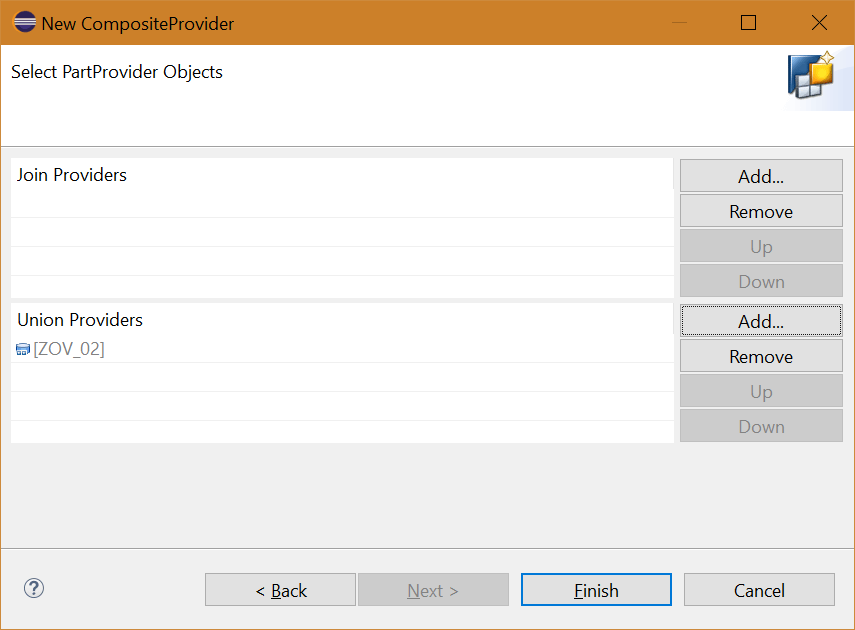This screenshot has width=855, height=630.
Task: Go back to previous wizard page
Action: 280,590
